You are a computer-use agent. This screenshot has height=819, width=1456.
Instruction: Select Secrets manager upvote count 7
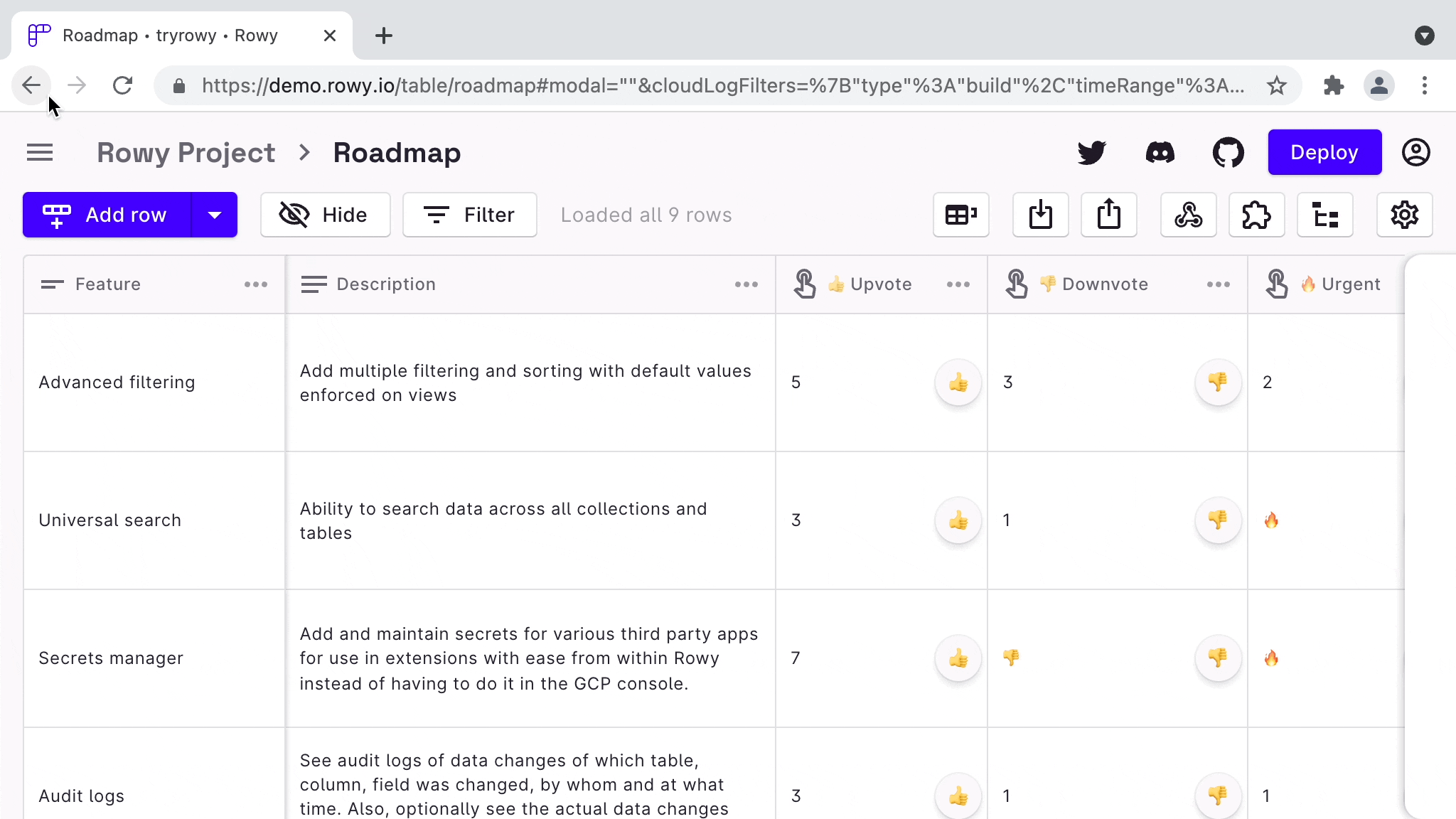tap(796, 658)
